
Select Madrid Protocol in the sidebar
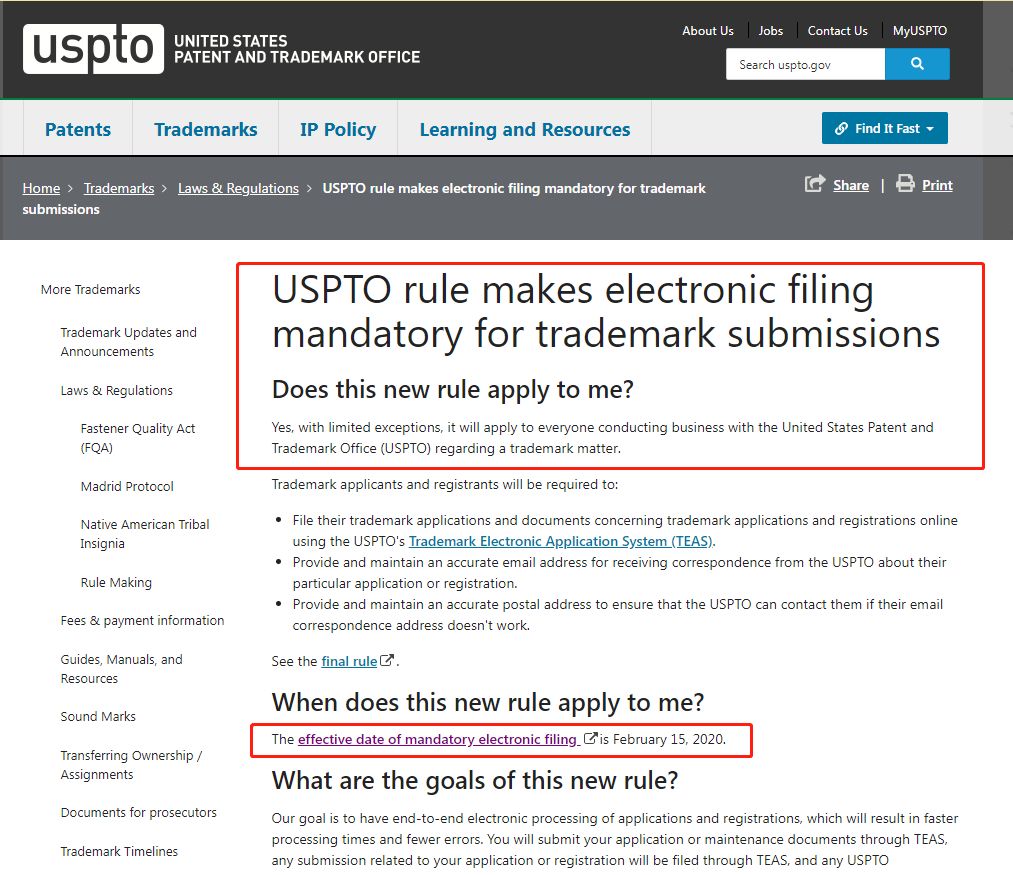point(127,486)
